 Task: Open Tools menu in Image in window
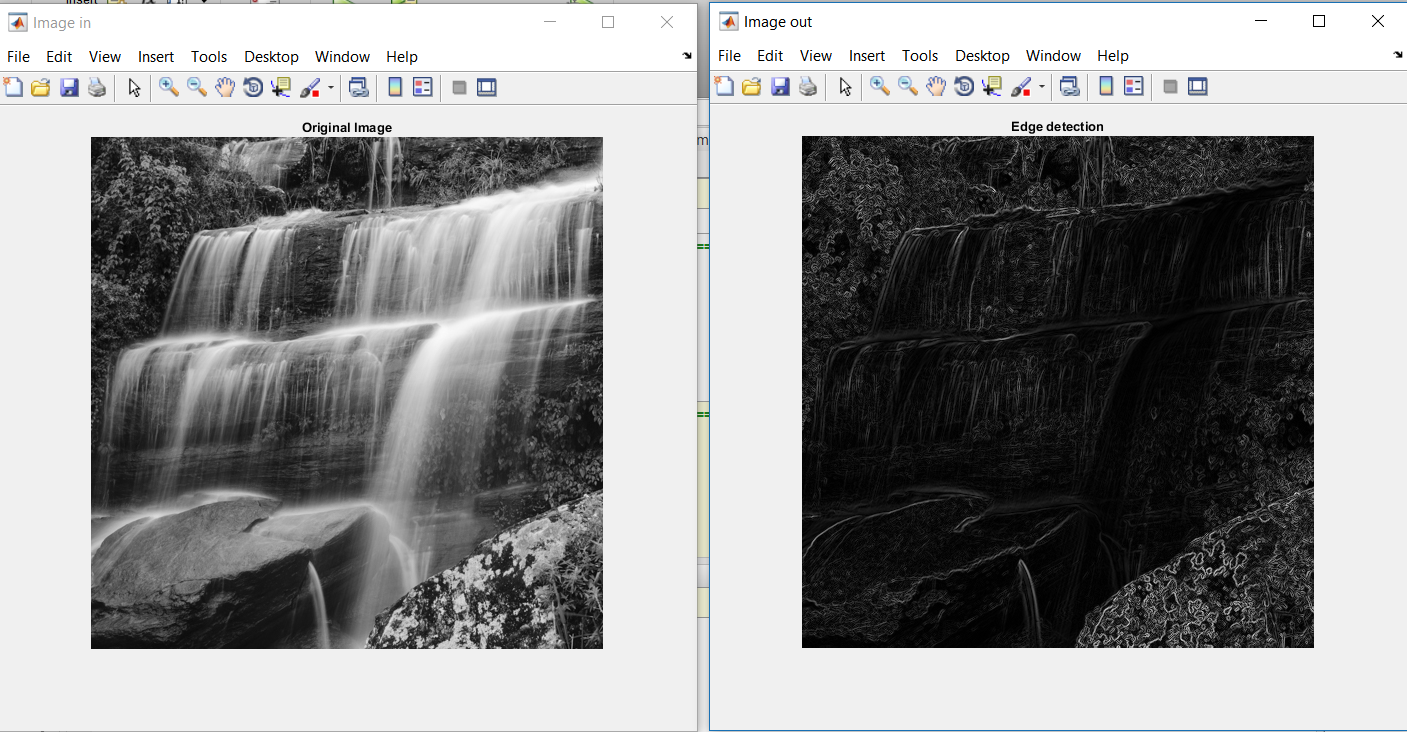pyautogui.click(x=209, y=57)
